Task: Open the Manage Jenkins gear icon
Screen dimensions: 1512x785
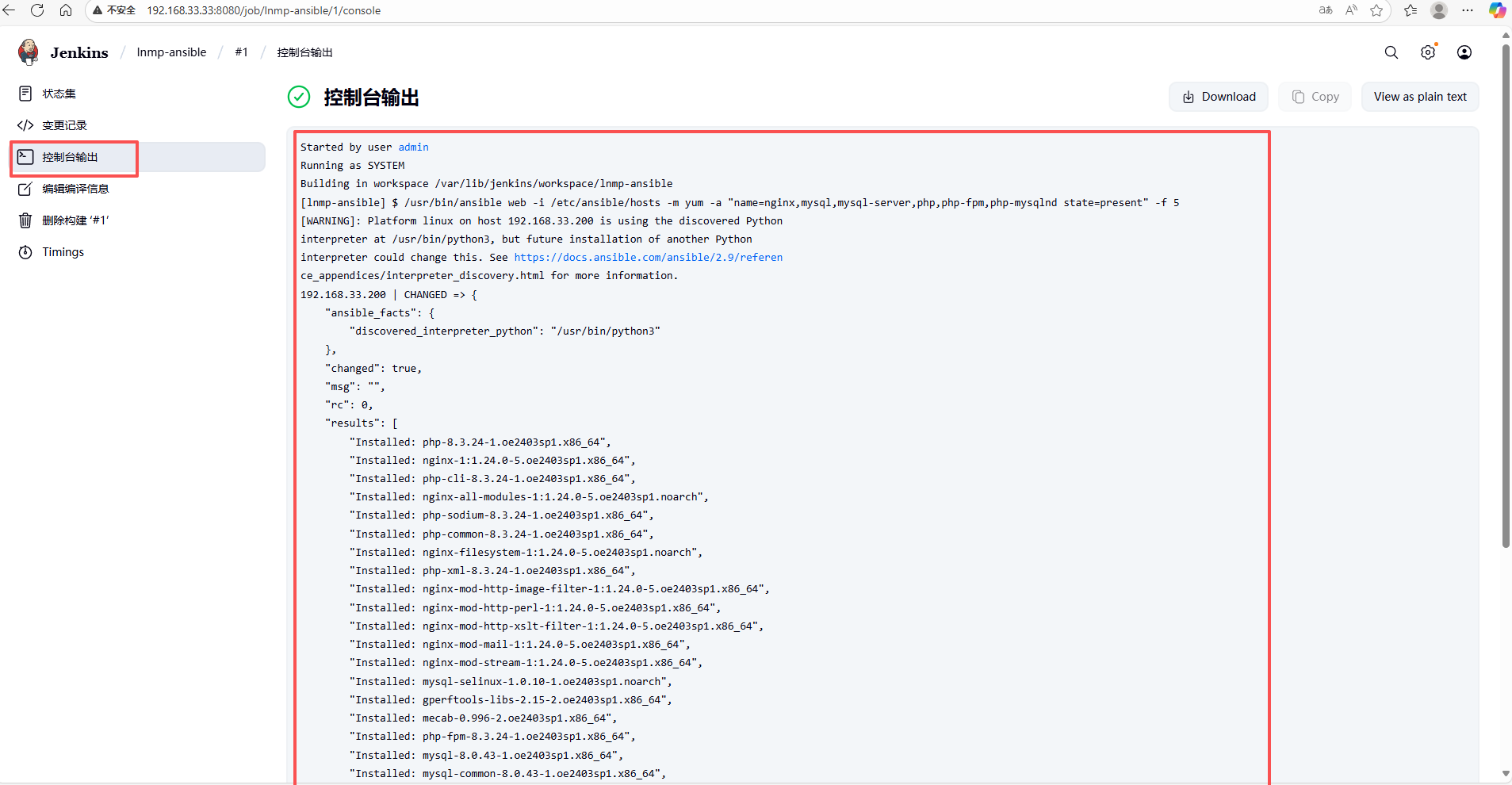Action: point(1428,52)
